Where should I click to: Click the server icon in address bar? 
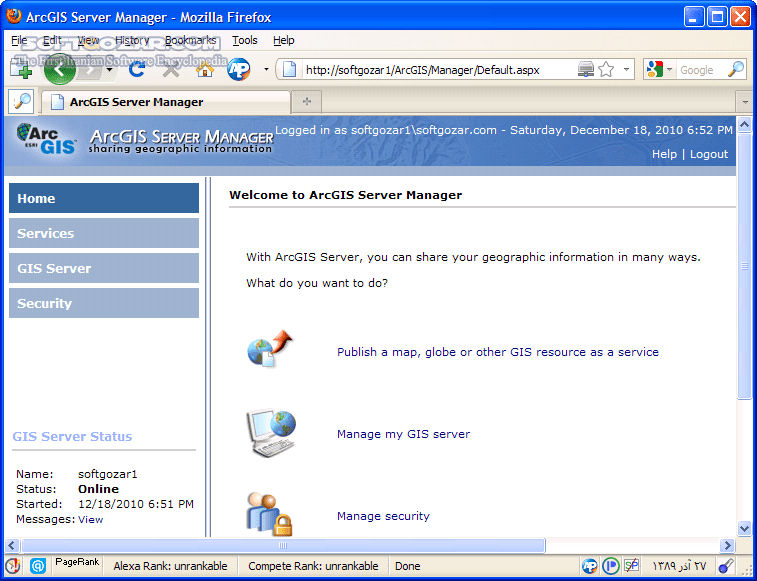(x=585, y=70)
